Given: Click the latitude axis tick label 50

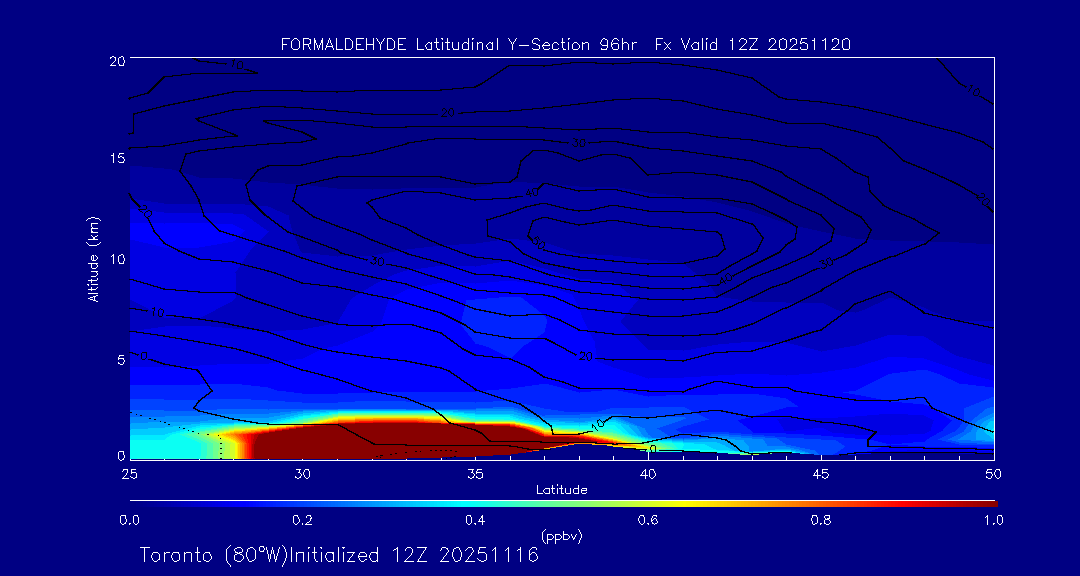Looking at the screenshot, I should [994, 473].
